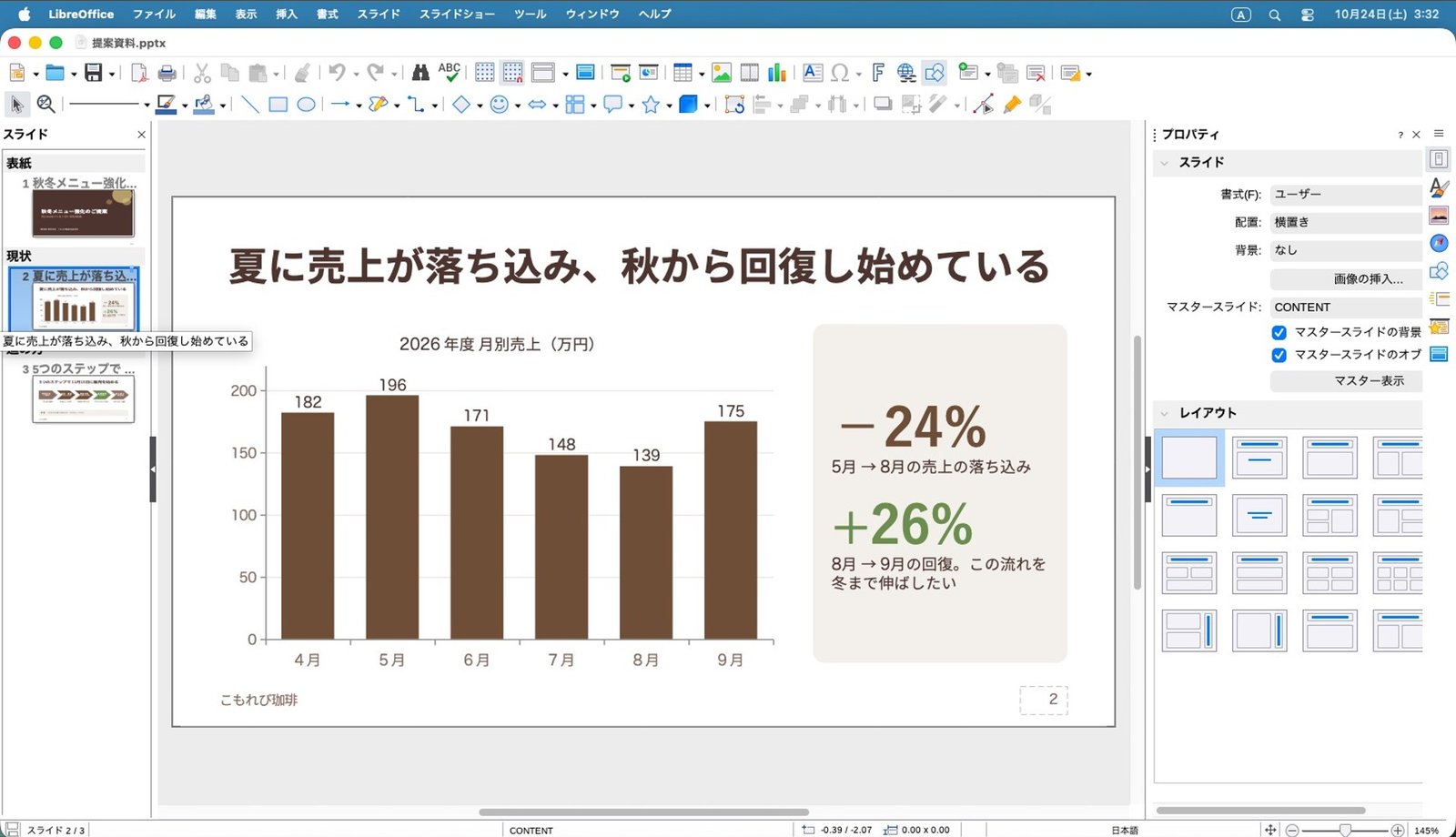Select slide 1 thumbnail 秋冬メニュー強化
Viewport: 1456px width, 837px height.
83,213
